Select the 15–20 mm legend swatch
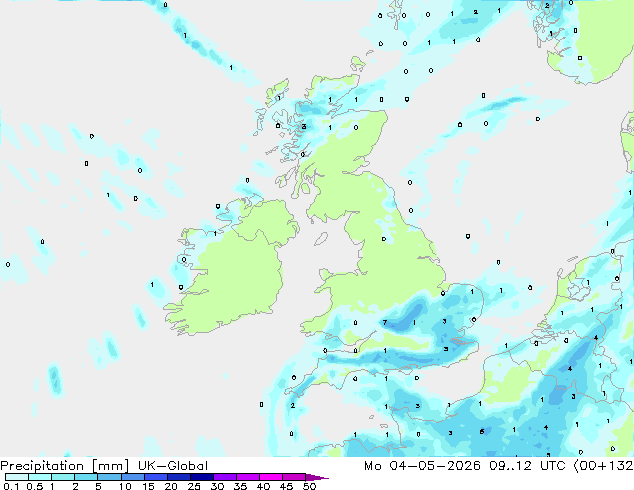 click(x=155, y=477)
